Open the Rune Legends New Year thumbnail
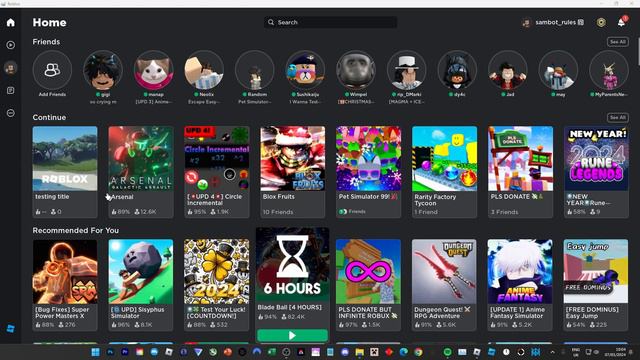 coord(596,158)
